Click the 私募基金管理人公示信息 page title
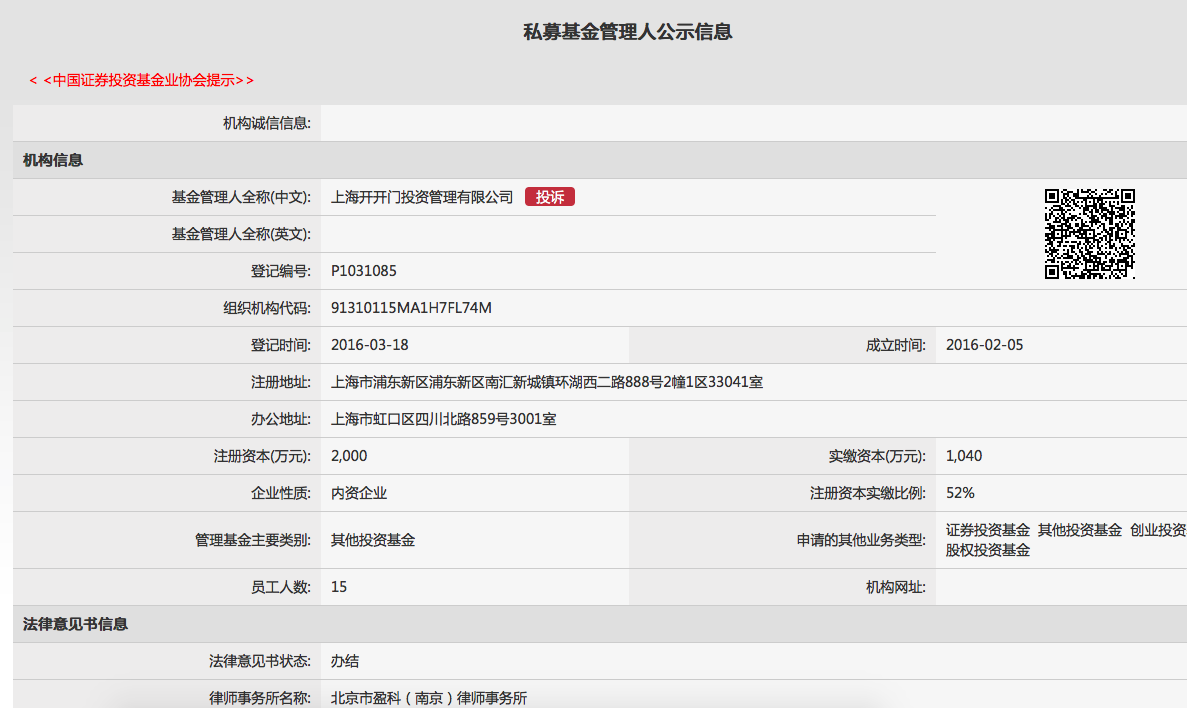This screenshot has width=1187, height=708. 628,32
